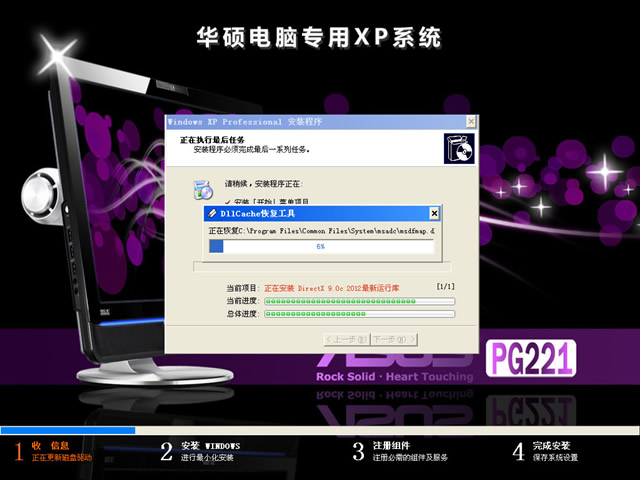Close the DllCache恢复工具 dialog
The width and height of the screenshot is (640, 480).
click(434, 213)
